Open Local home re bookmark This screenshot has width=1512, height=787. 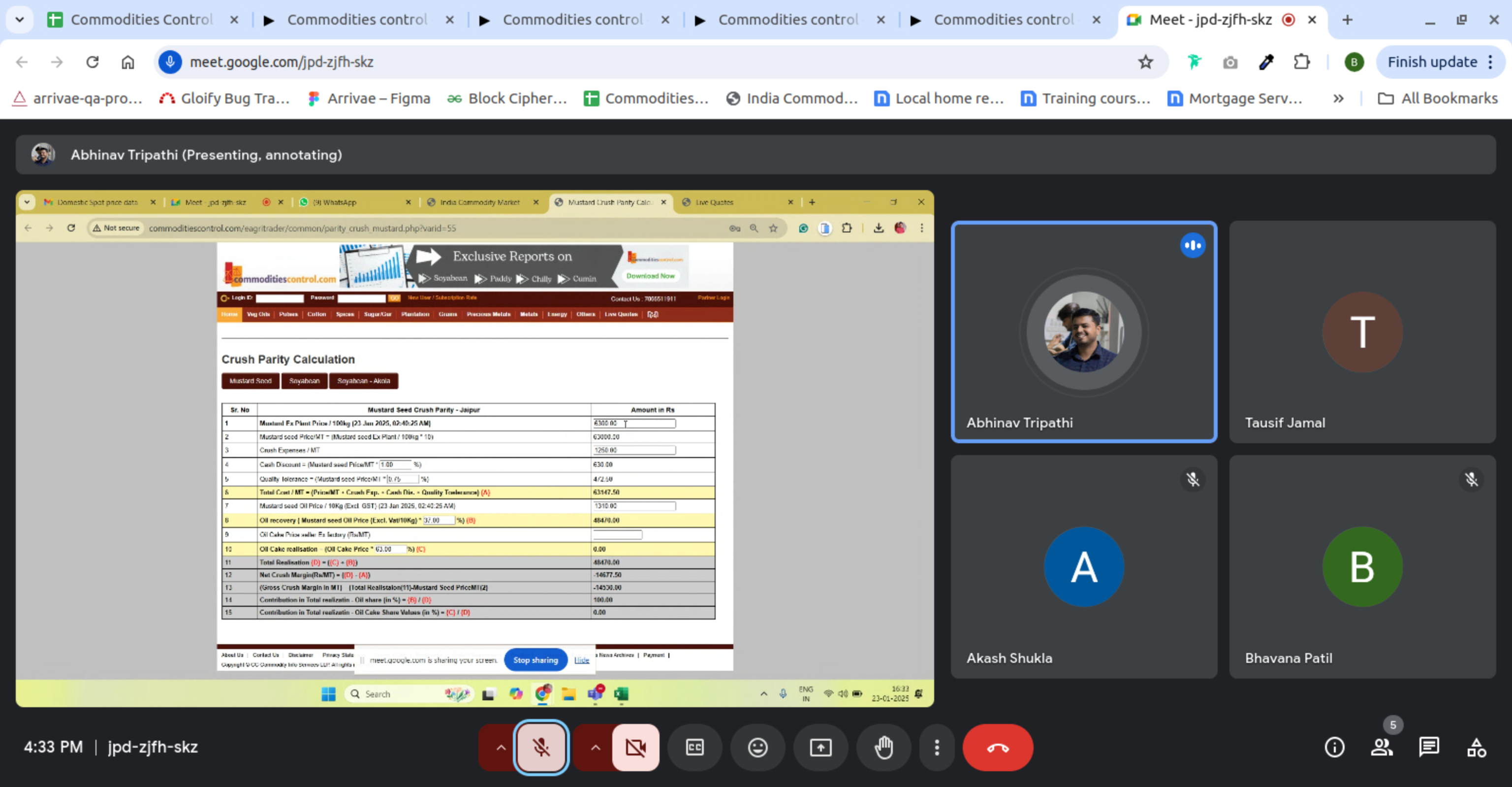click(x=939, y=98)
